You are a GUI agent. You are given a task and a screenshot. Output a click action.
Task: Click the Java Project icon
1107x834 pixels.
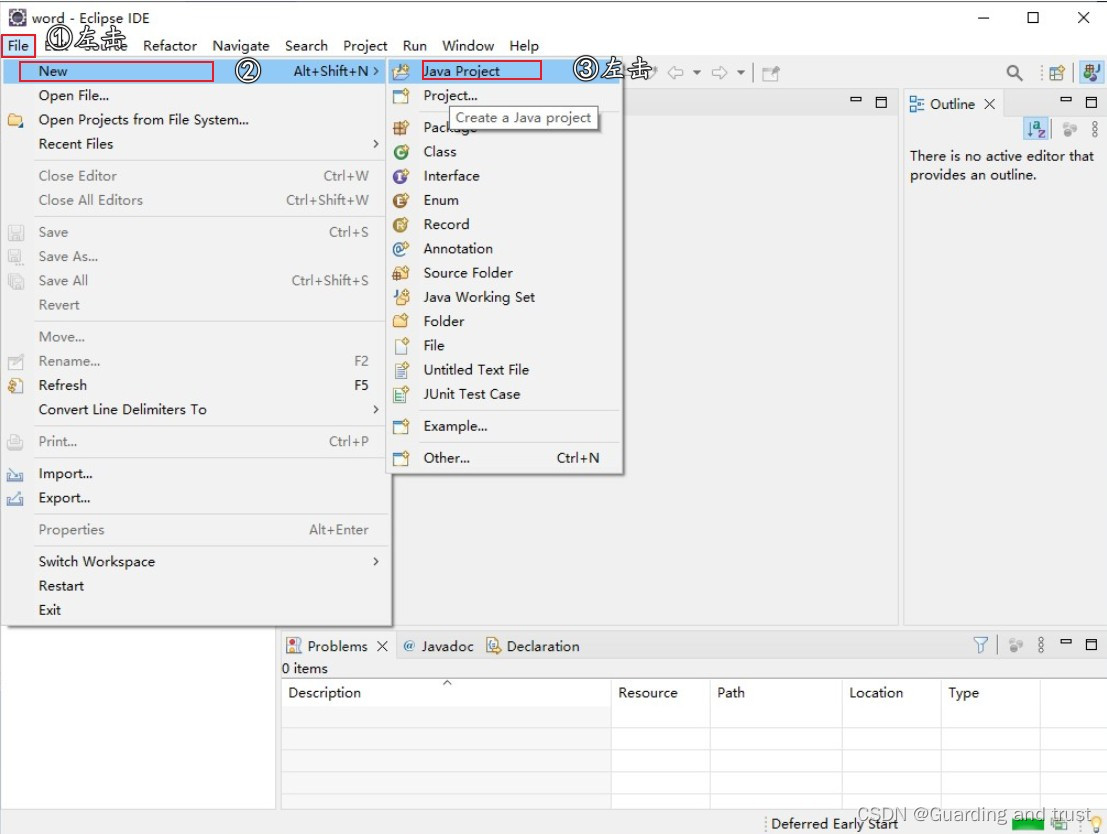(401, 71)
